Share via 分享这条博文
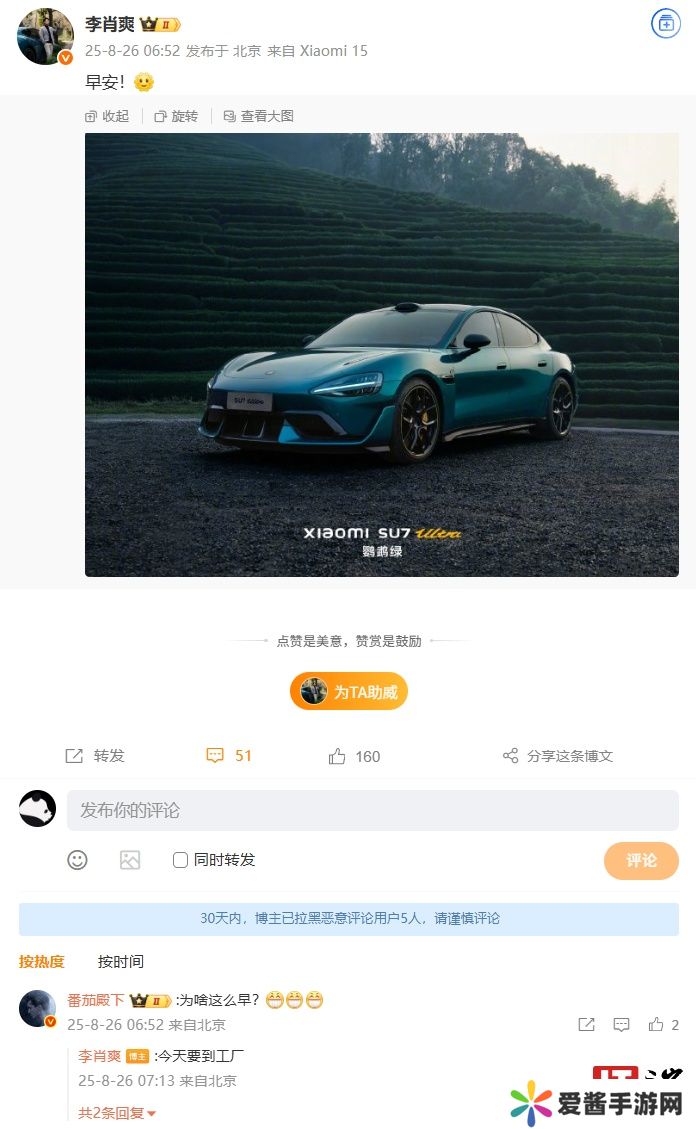Image resolution: width=696 pixels, height=1129 pixels. [558, 756]
